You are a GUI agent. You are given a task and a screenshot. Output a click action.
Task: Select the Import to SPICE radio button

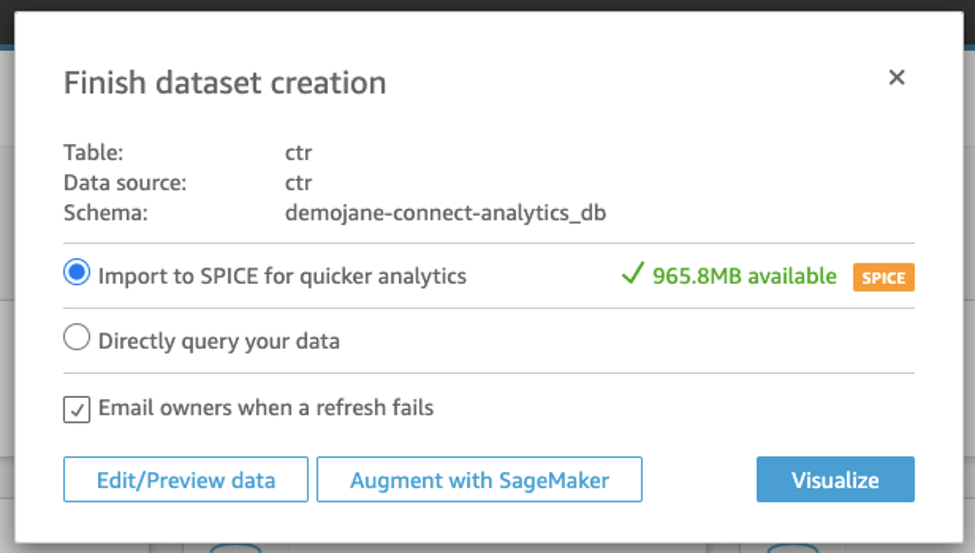coord(77,274)
